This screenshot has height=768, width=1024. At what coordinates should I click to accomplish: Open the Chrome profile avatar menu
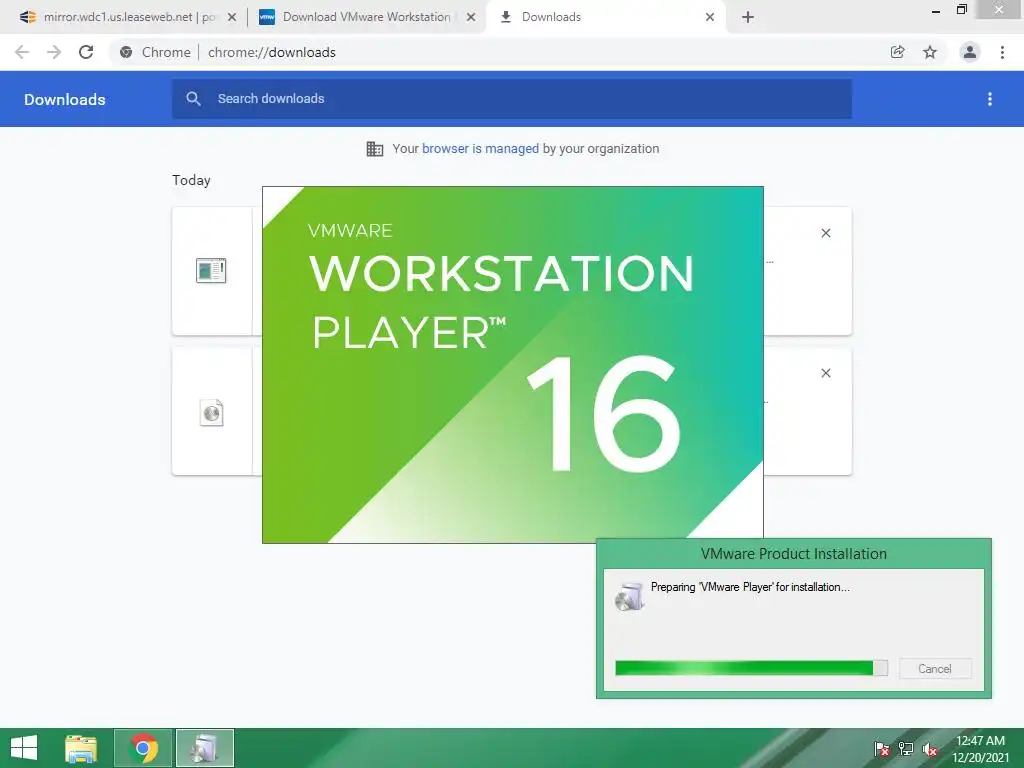pyautogui.click(x=970, y=52)
